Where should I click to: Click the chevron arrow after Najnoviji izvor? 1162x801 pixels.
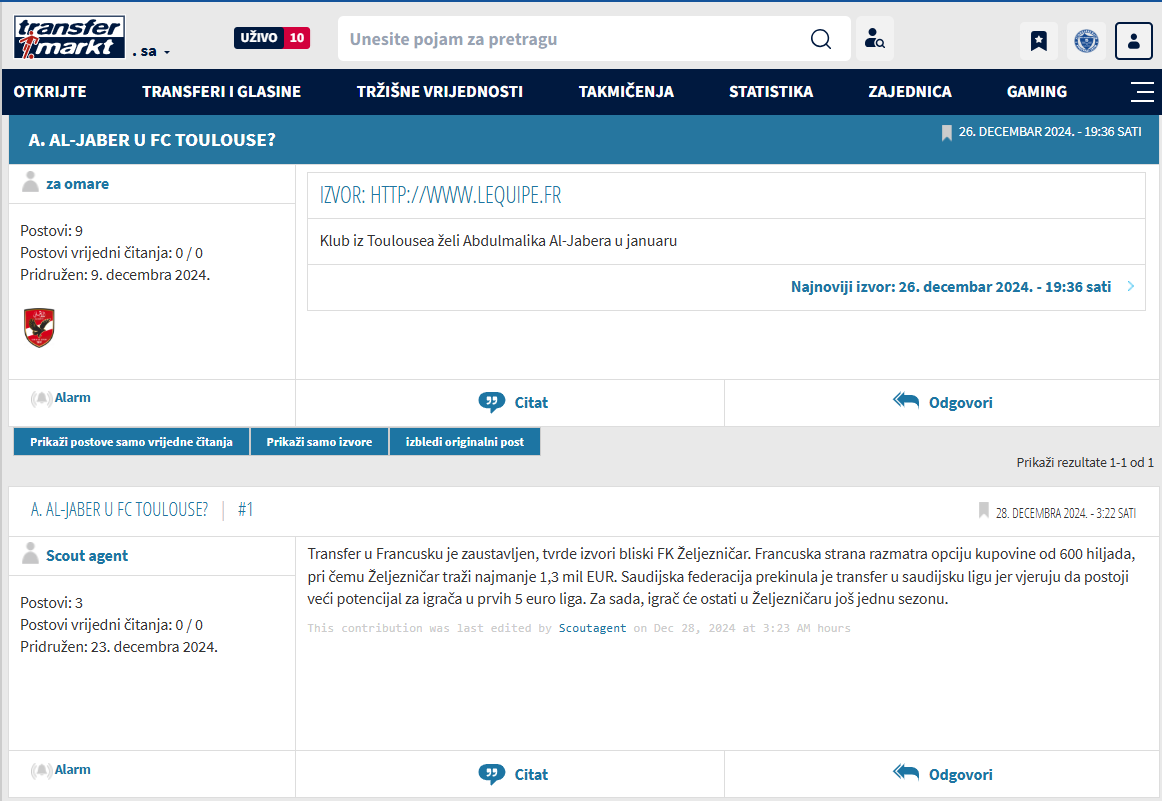click(1130, 286)
